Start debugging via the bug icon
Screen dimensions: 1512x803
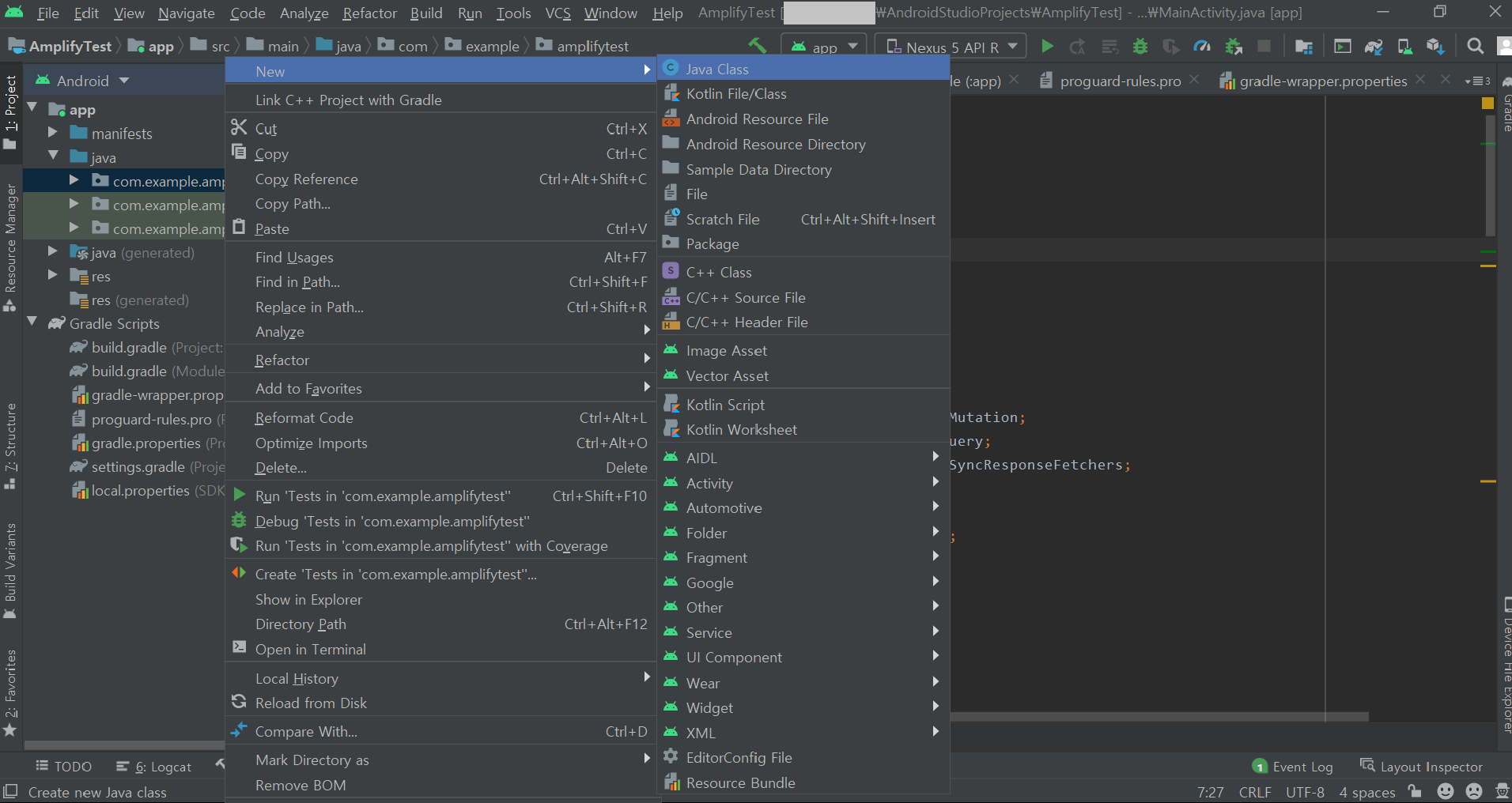point(1140,46)
